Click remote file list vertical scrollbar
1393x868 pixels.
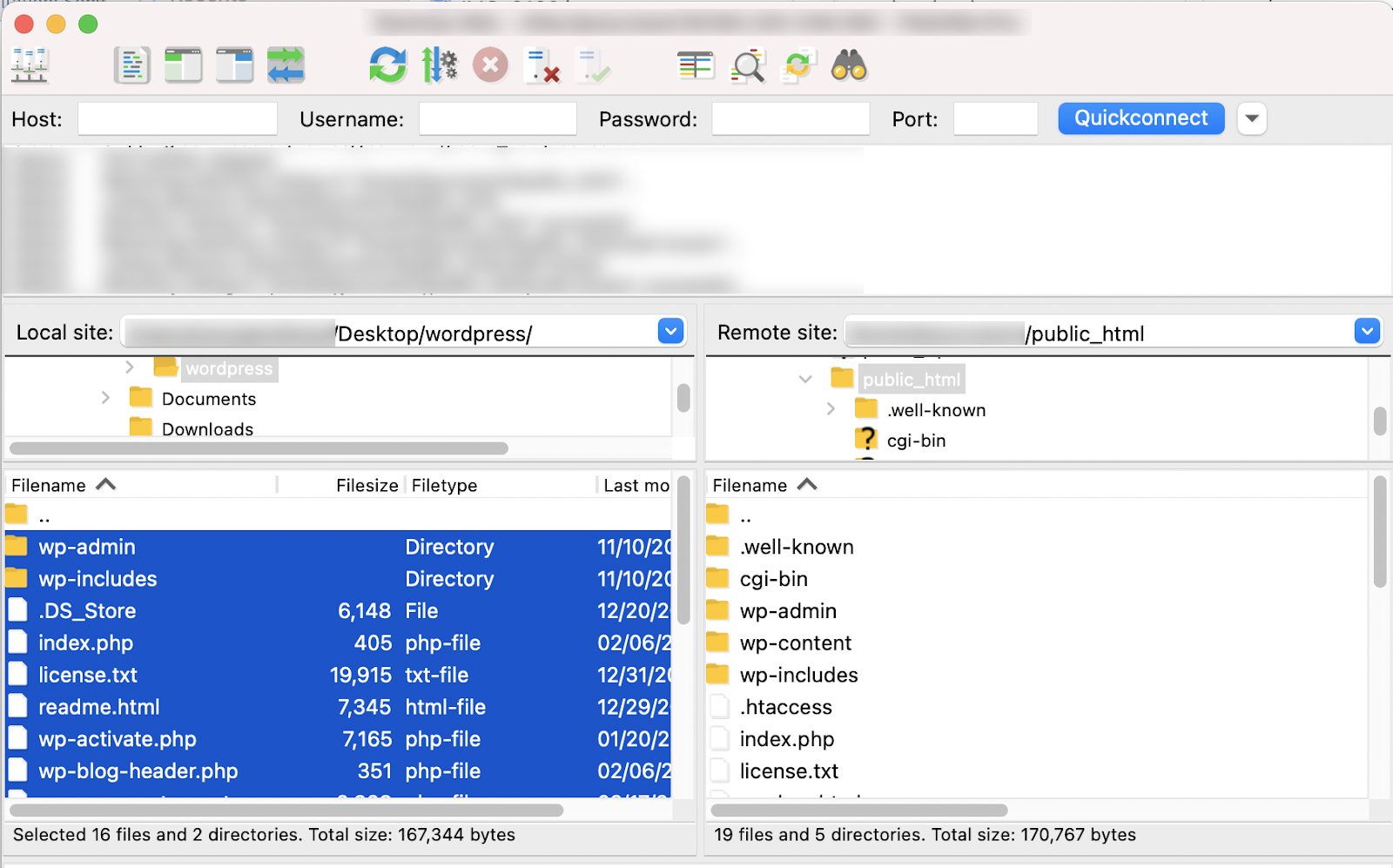point(1380,532)
